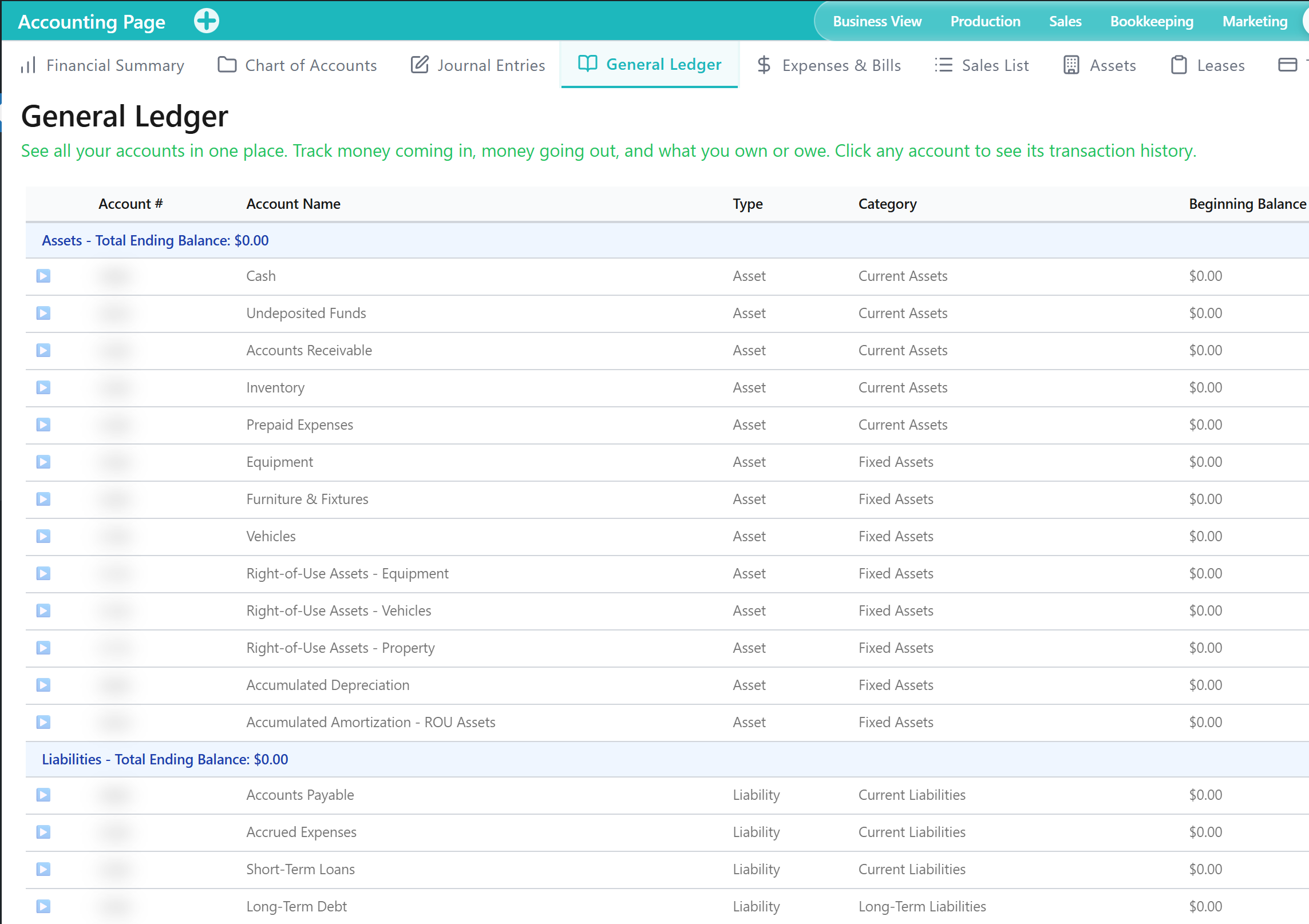Click the Accumulated Amortization - ROU Assets name
The image size is (1309, 924).
(371, 723)
